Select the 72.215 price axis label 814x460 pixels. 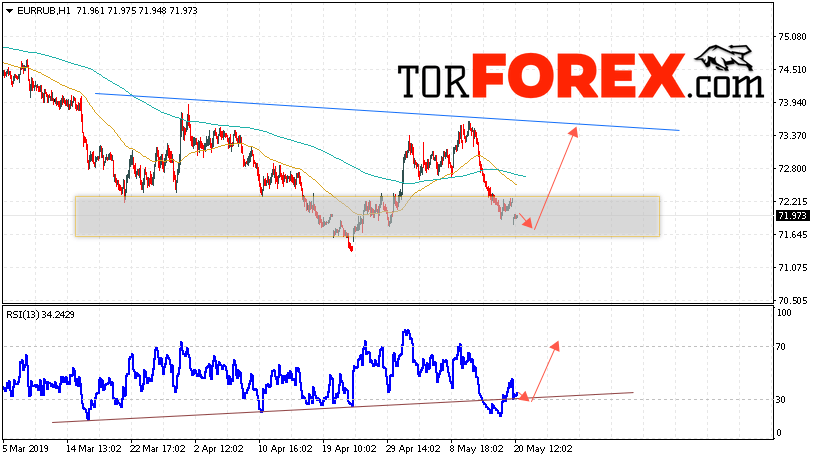(x=793, y=201)
